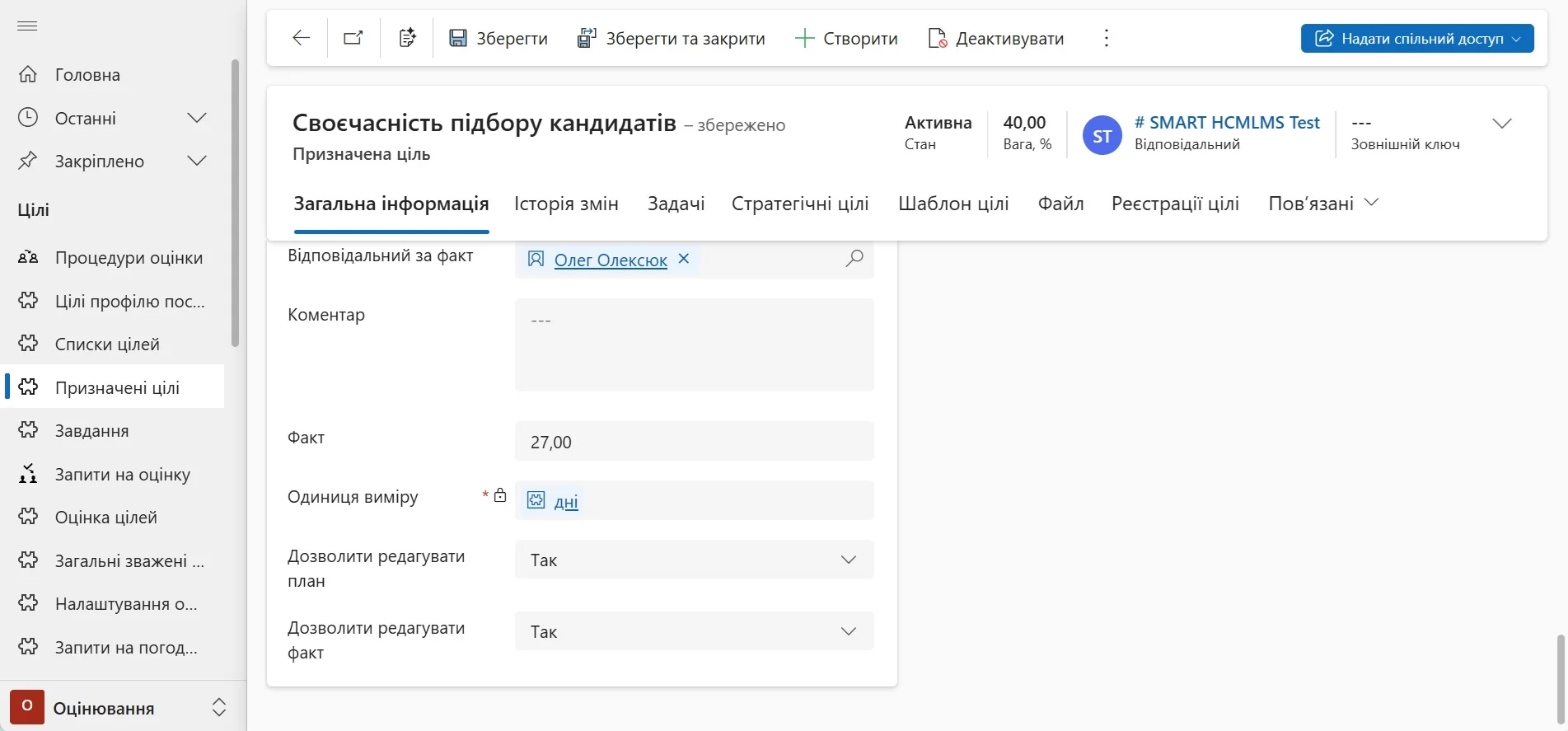This screenshot has height=731, width=1568.
Task: Open Олег Олексюк contact link
Action: [x=611, y=260]
